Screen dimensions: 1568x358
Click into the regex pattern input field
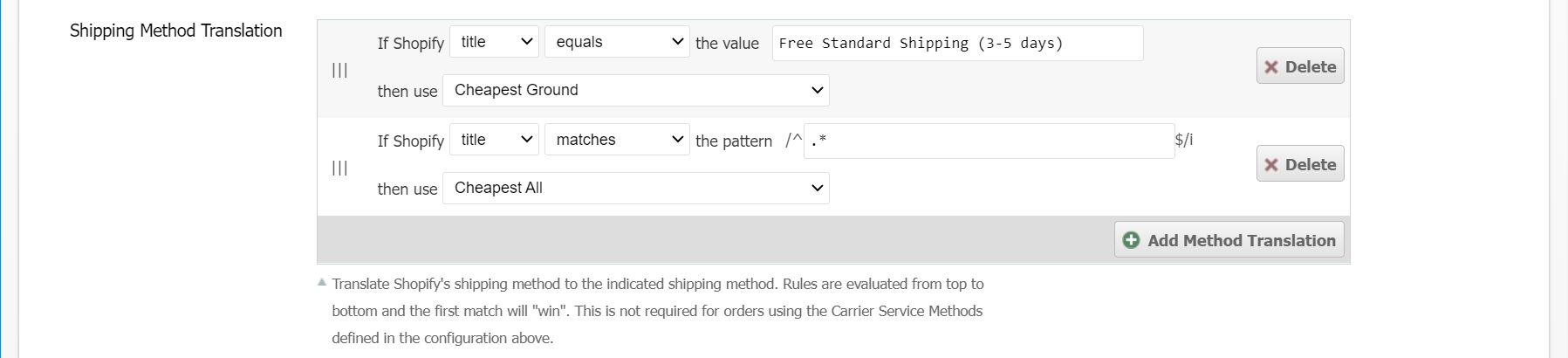[988, 141]
